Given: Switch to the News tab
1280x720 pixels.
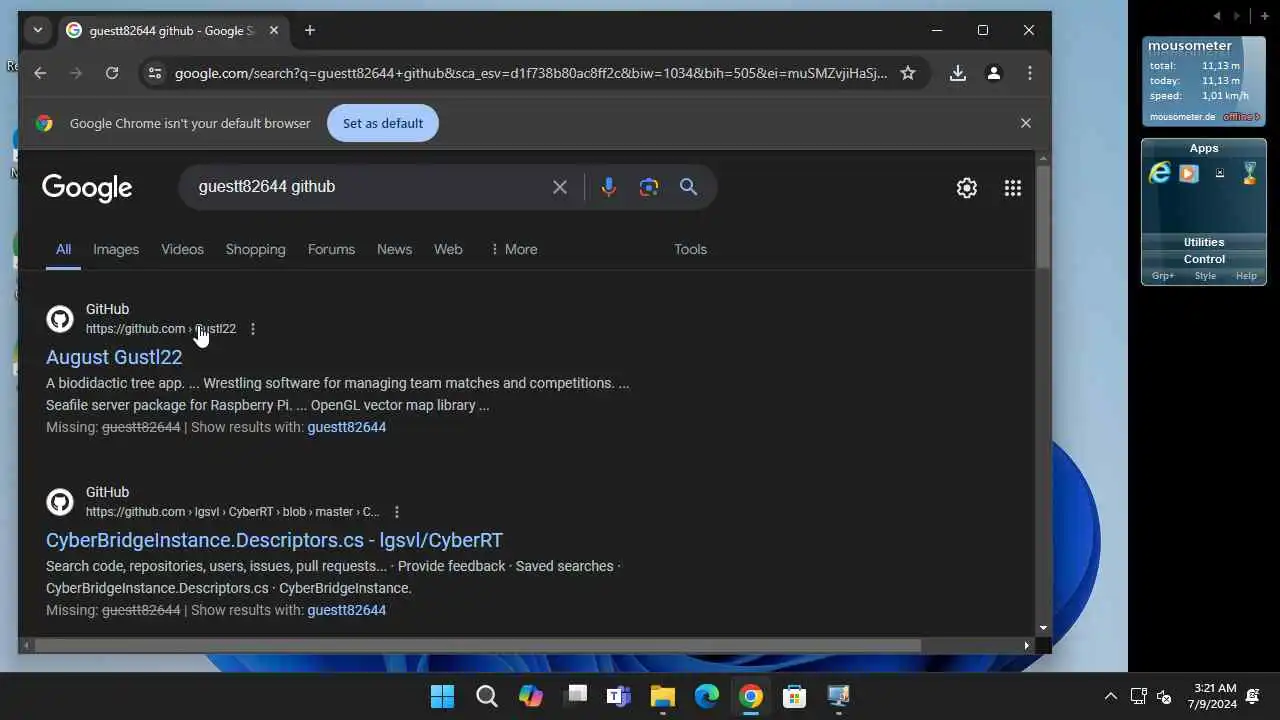Looking at the screenshot, I should coord(394,249).
